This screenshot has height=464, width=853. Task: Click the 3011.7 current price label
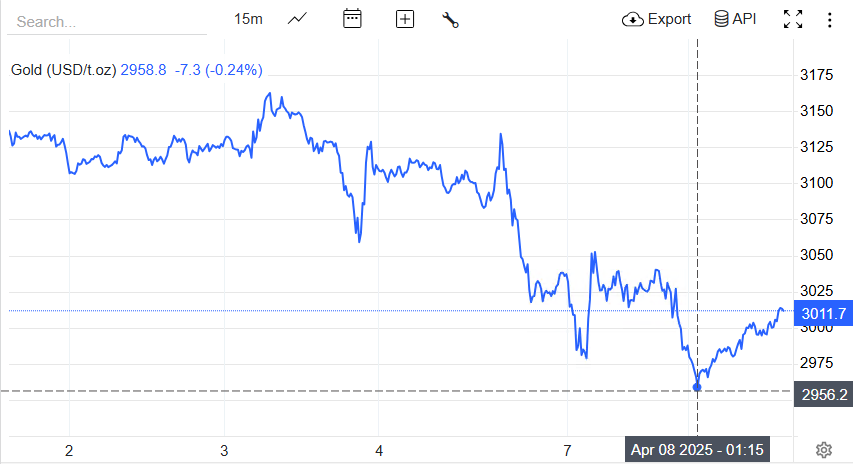(x=824, y=314)
